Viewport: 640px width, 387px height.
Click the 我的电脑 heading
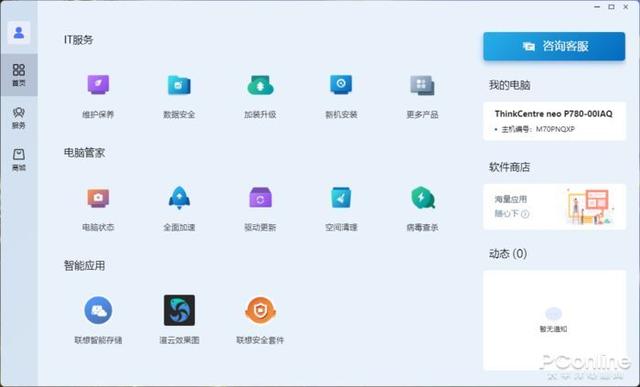[x=509, y=85]
